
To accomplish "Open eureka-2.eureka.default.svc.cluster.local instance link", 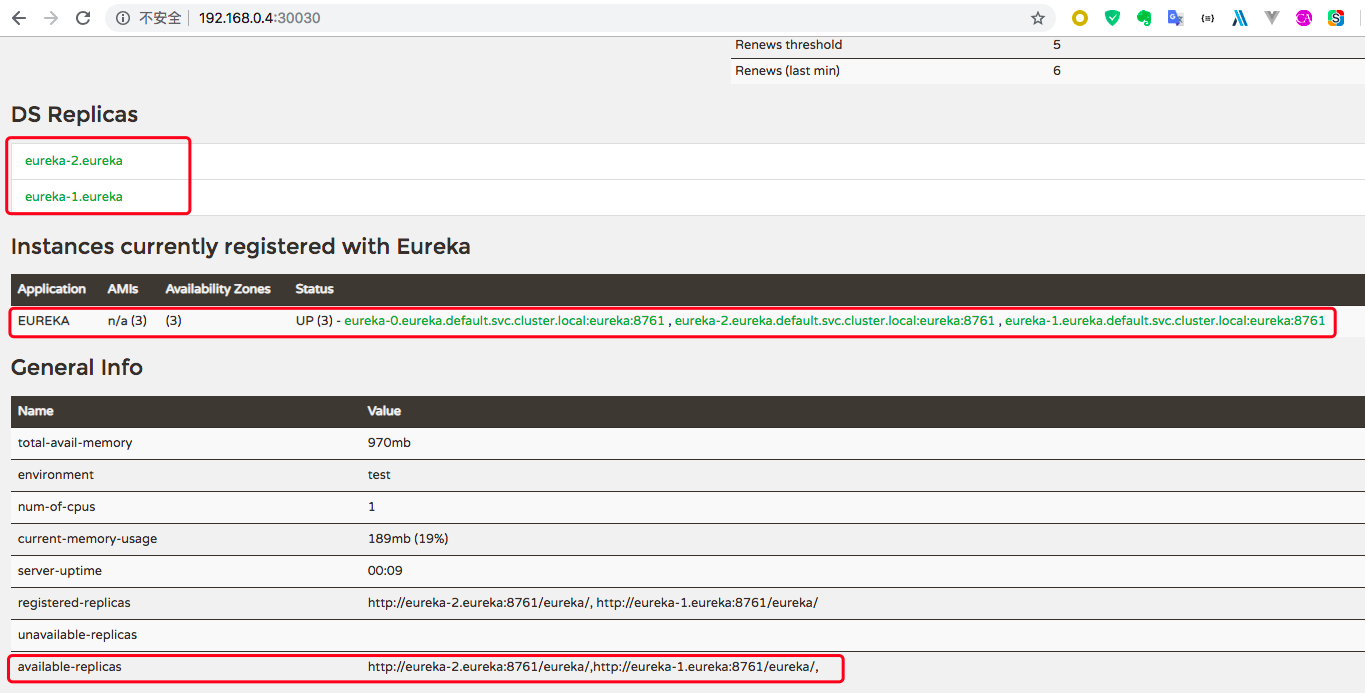I will click(x=835, y=321).
